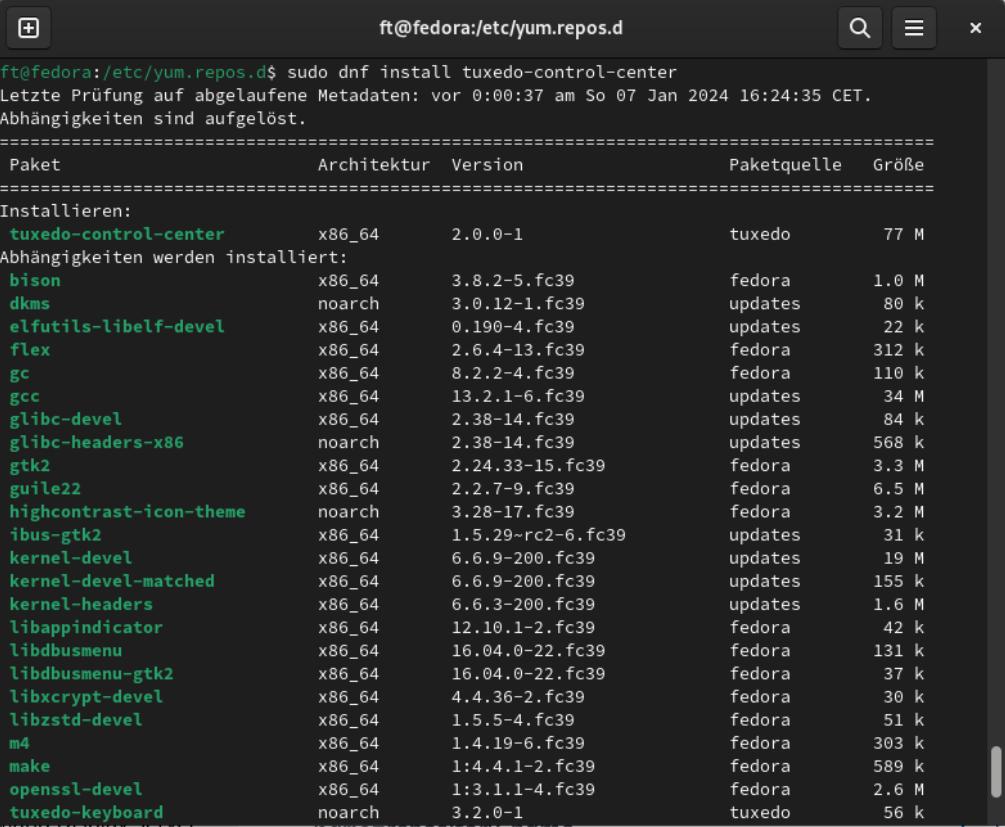Click the gtk2 package name
The width and height of the screenshot is (1005, 827).
tap(29, 465)
